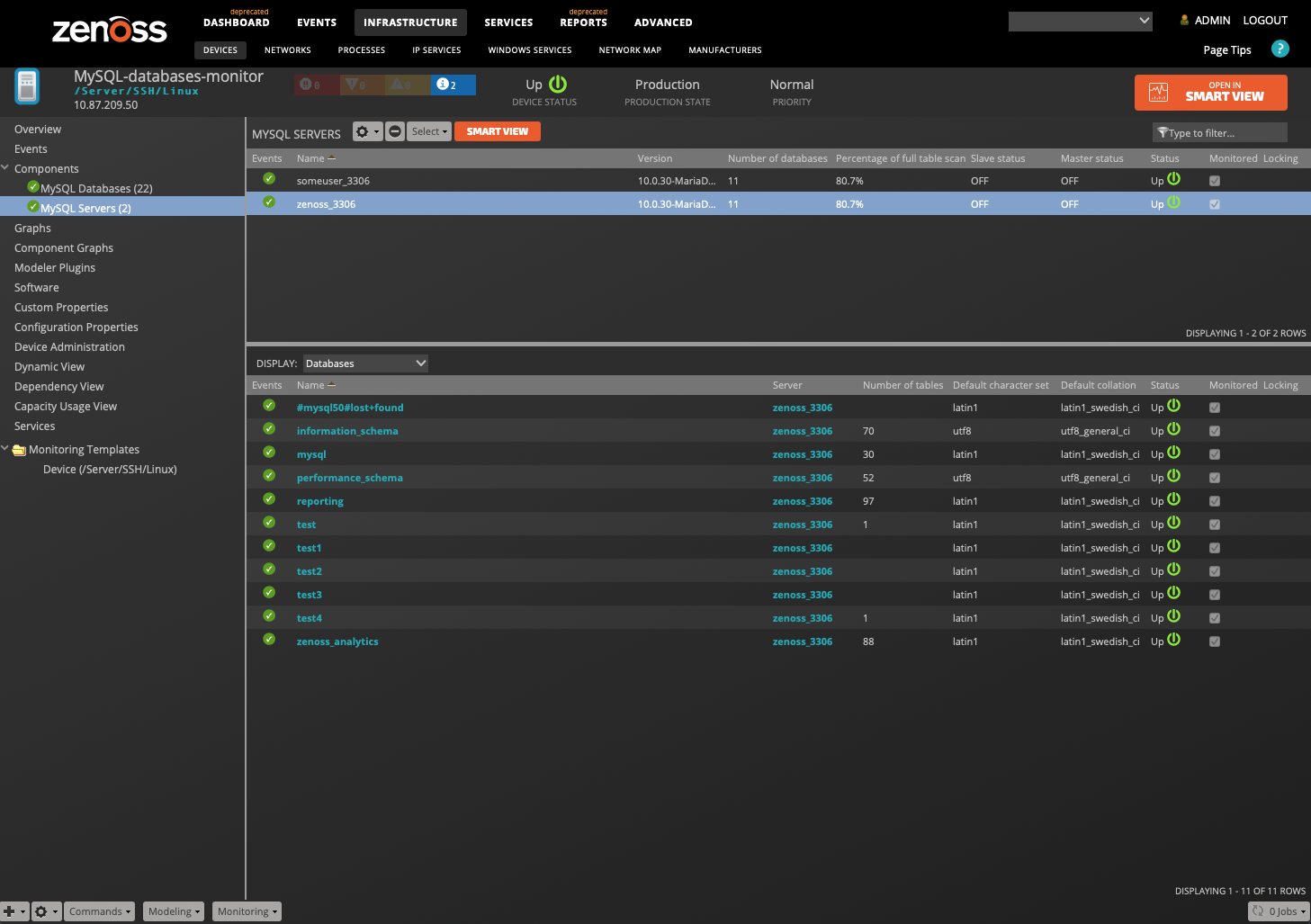Viewport: 1311px width, 924px height.
Task: Click the Type to filter input field
Action: point(1220,133)
